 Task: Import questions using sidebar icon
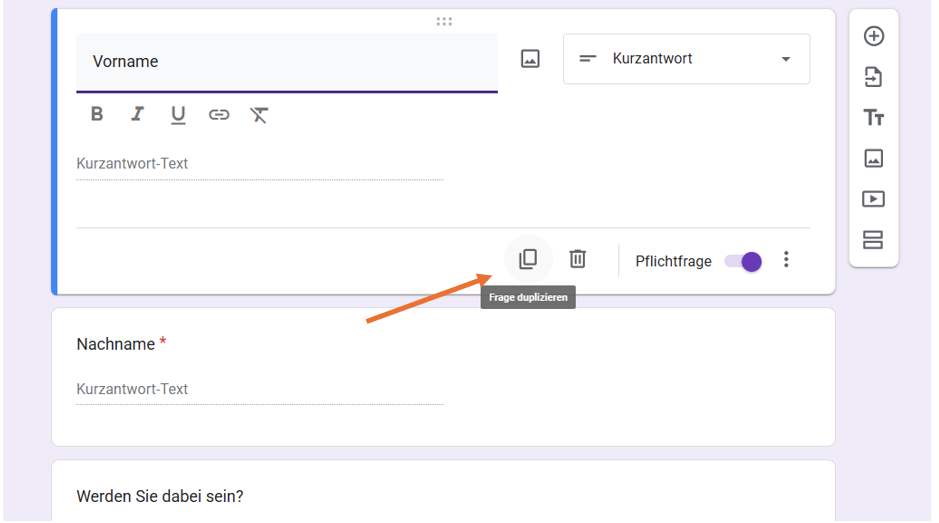(873, 77)
